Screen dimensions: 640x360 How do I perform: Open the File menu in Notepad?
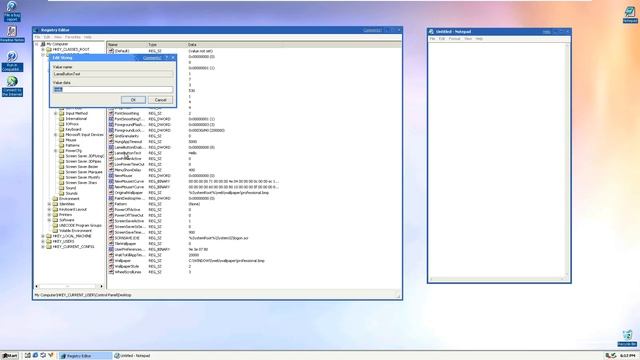tap(432, 39)
